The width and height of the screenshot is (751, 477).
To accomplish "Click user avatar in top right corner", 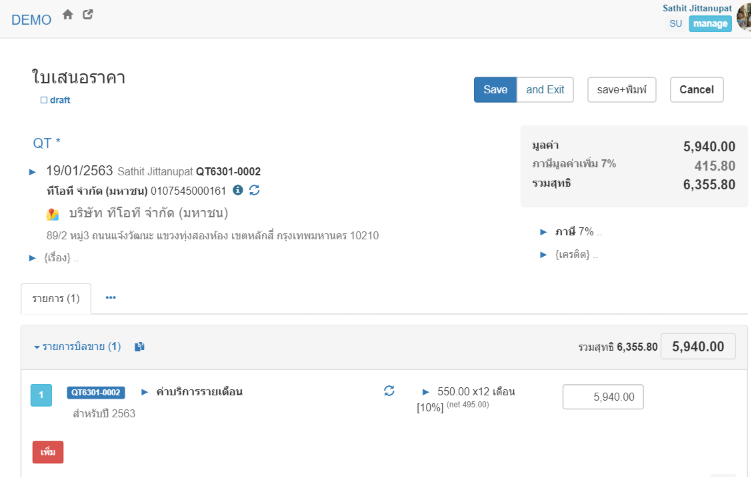I will pos(743,17).
